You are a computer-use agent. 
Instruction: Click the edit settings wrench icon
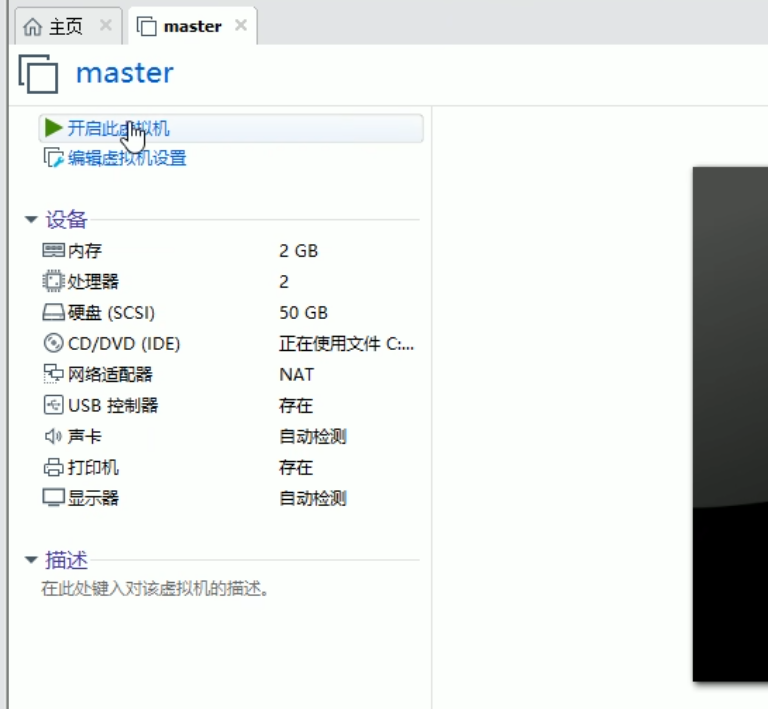click(53, 158)
